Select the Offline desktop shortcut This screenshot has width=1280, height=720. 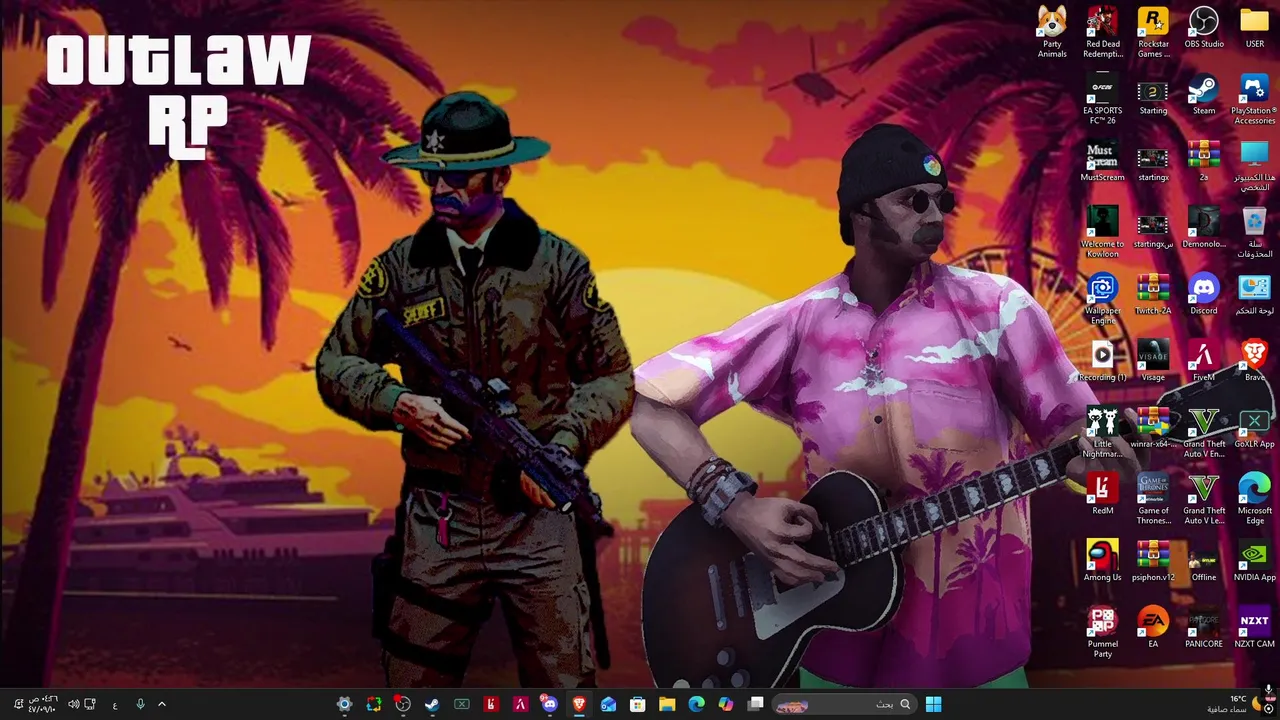point(1204,561)
